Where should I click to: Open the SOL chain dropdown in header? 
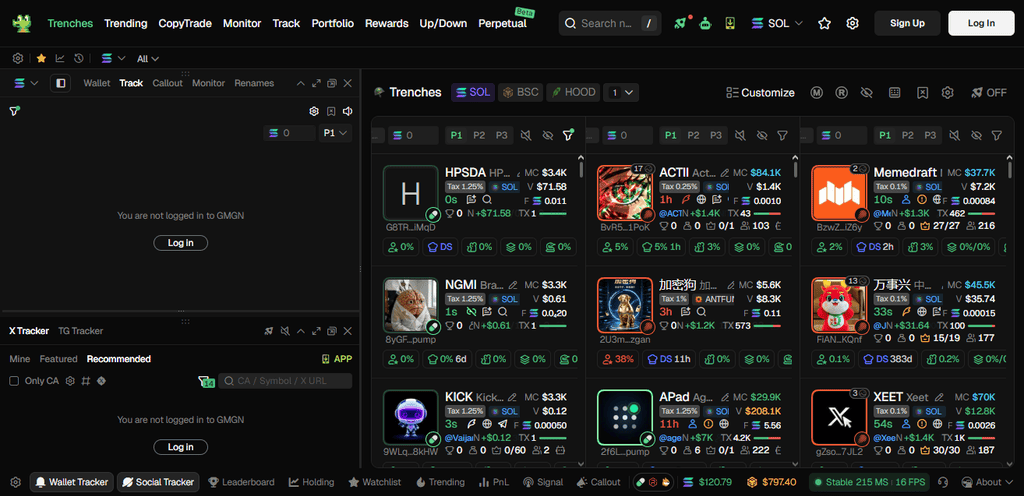pyautogui.click(x=777, y=23)
